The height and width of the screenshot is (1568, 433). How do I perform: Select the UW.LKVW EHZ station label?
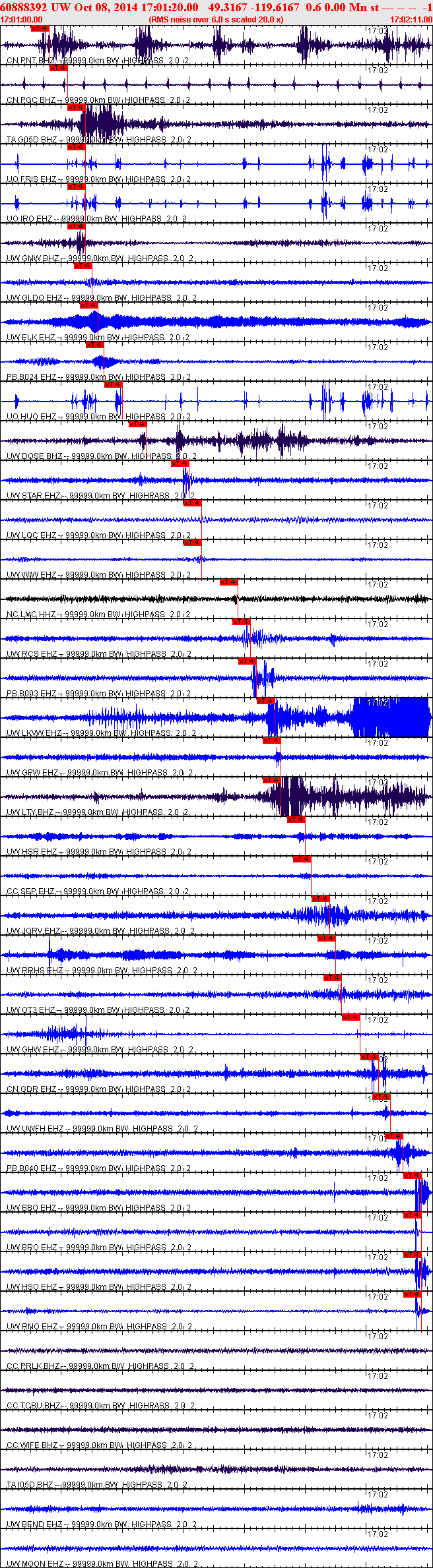[x=34, y=733]
